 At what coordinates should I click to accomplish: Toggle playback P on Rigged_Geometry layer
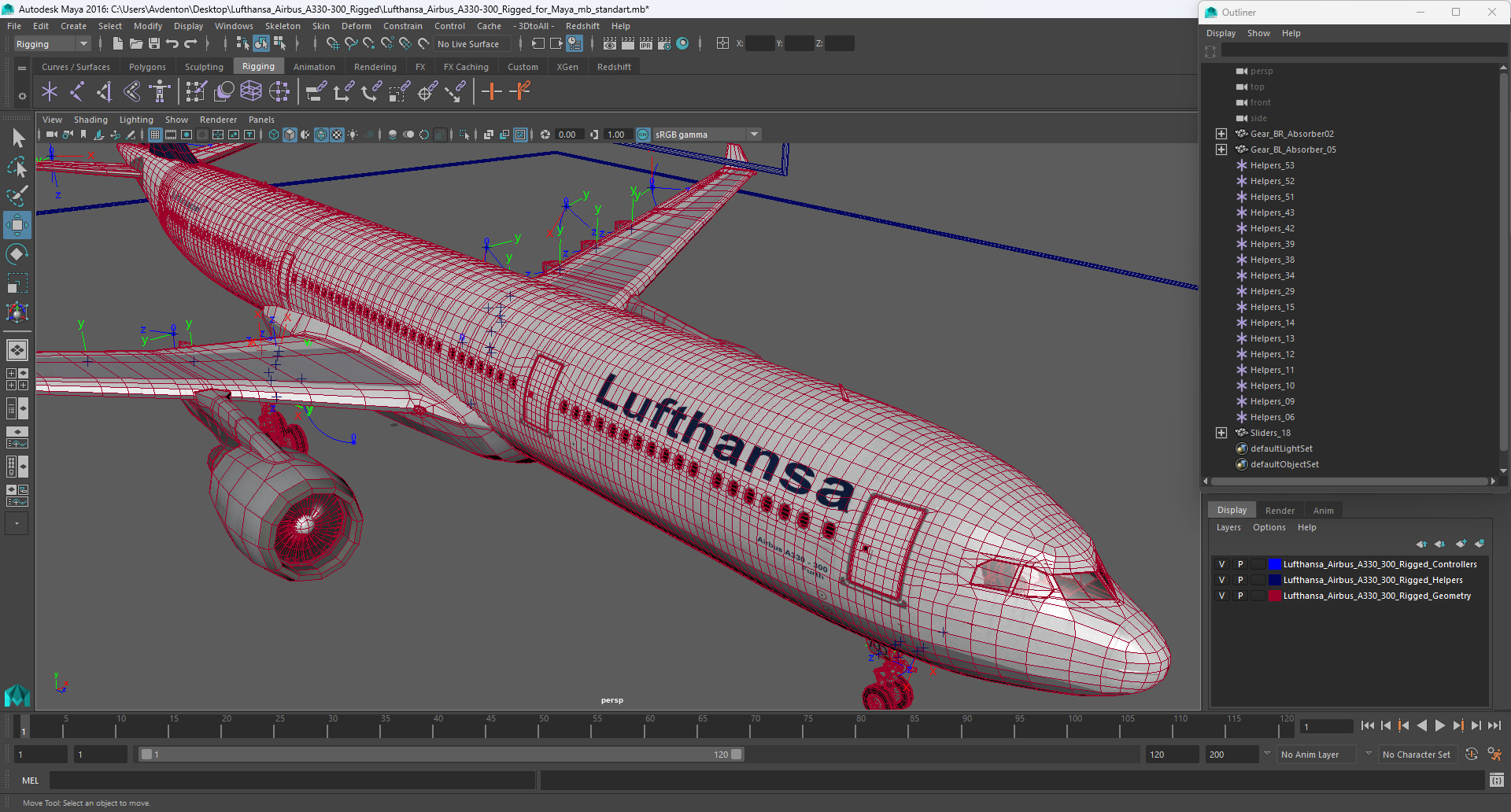(1240, 596)
